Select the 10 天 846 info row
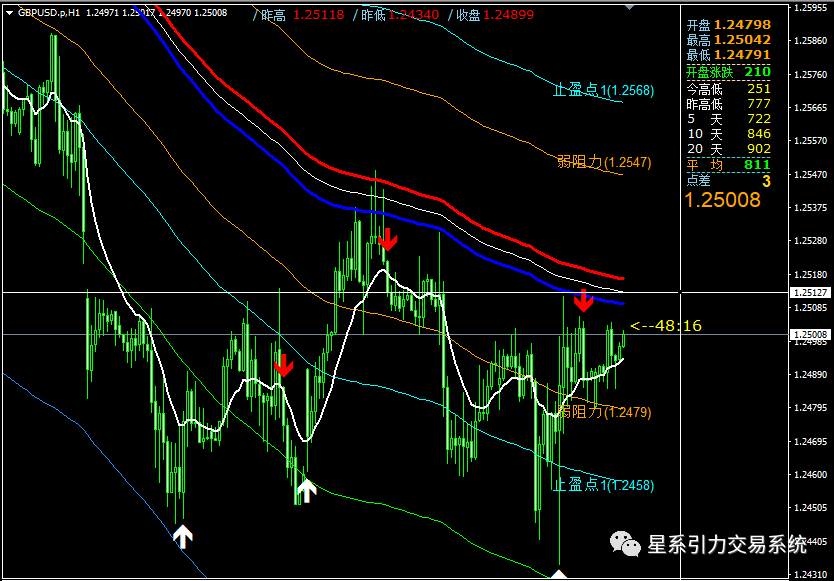Image resolution: width=834 pixels, height=581 pixels. (x=728, y=134)
